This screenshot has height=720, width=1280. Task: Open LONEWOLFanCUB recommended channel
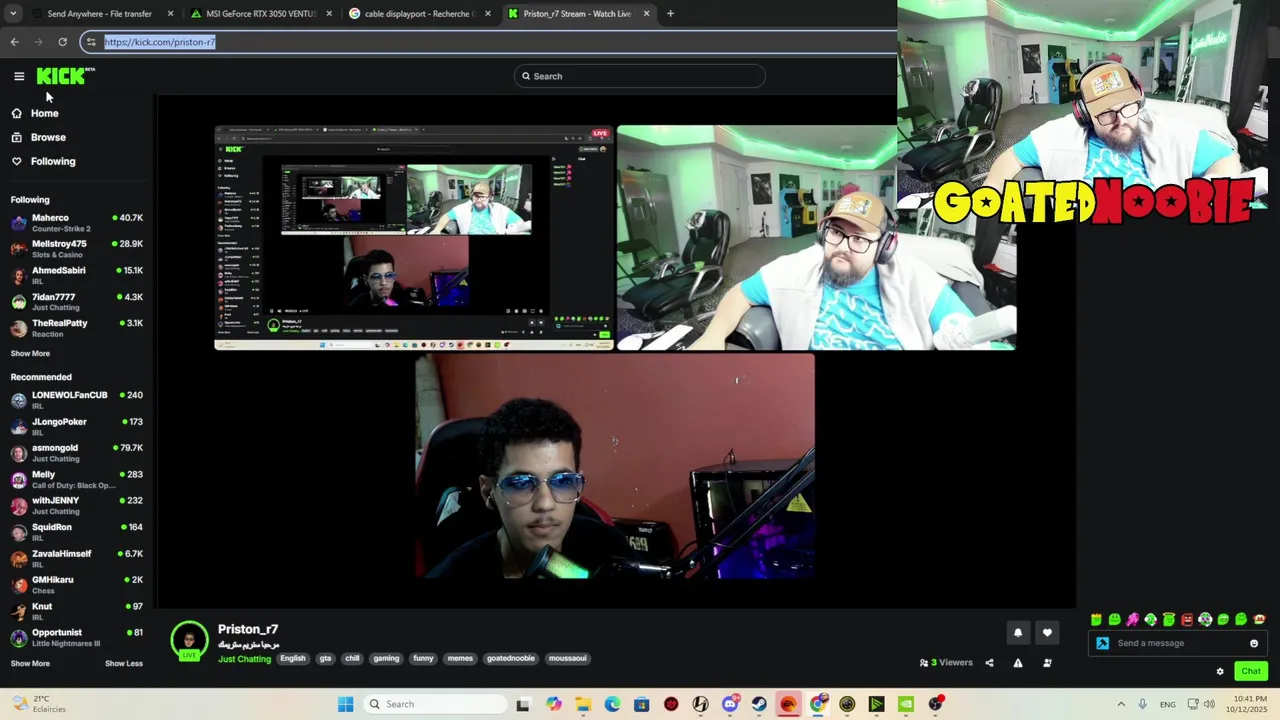click(76, 400)
